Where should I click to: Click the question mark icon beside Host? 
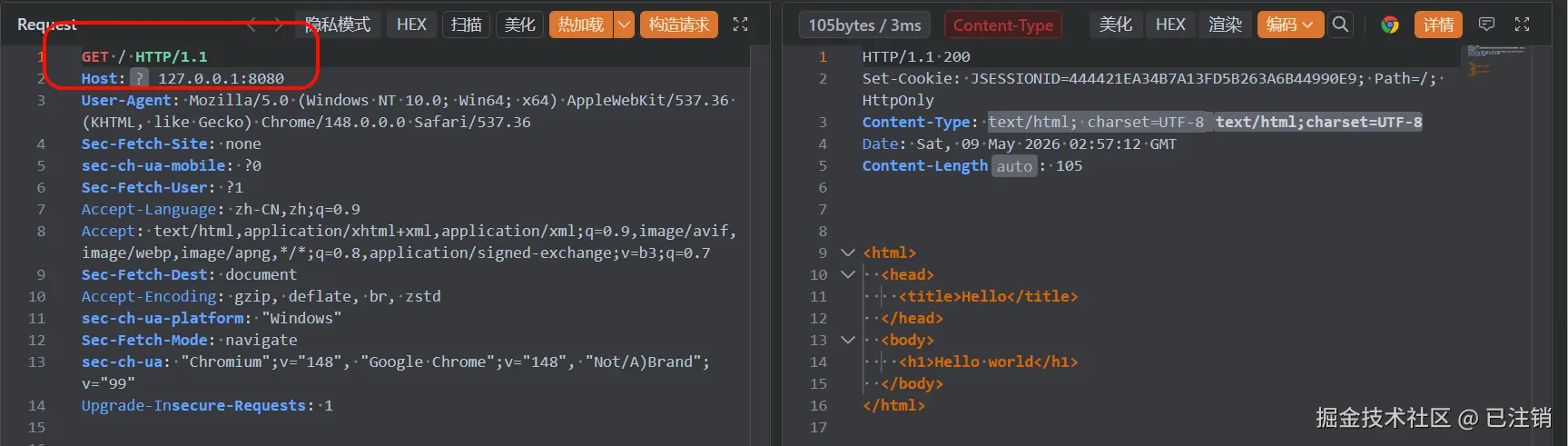click(x=139, y=78)
